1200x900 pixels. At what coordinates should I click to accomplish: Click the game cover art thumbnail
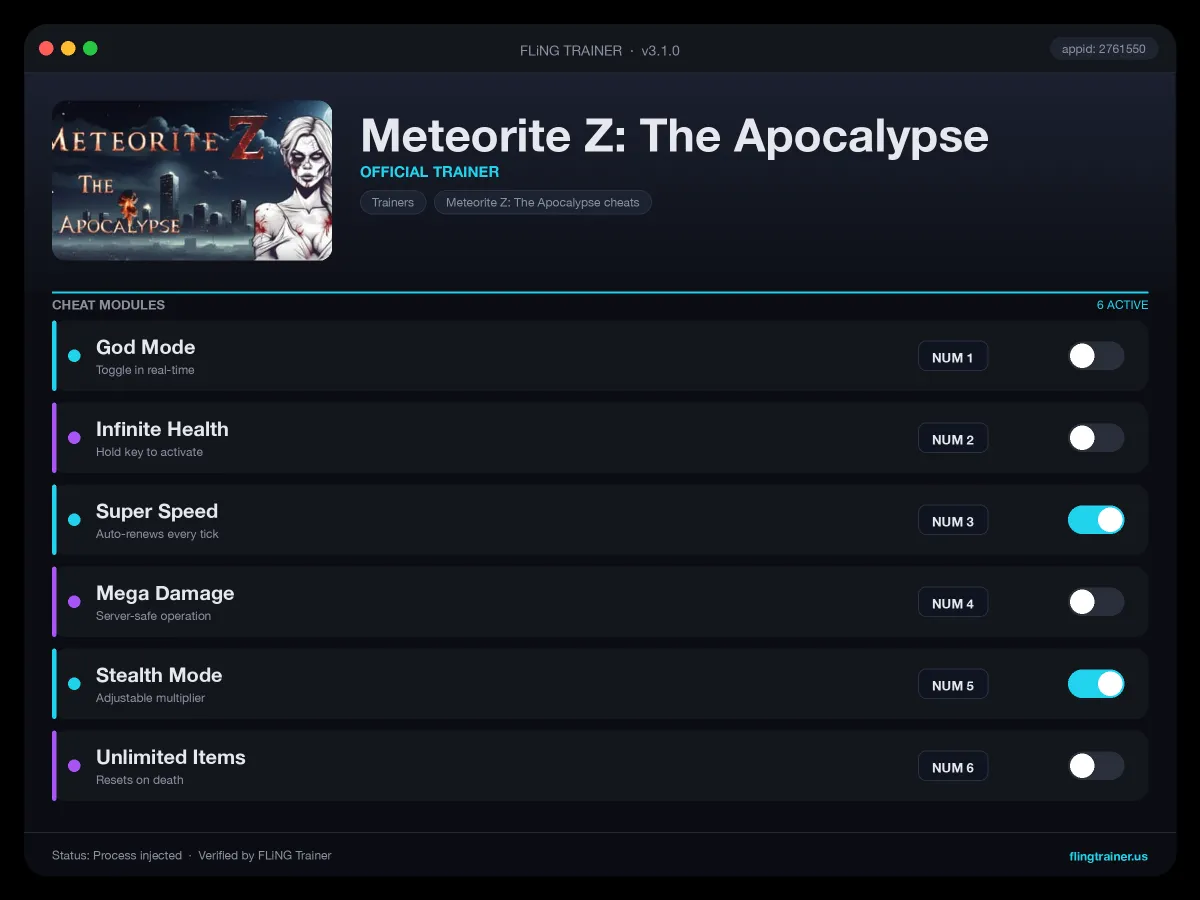tap(192, 180)
